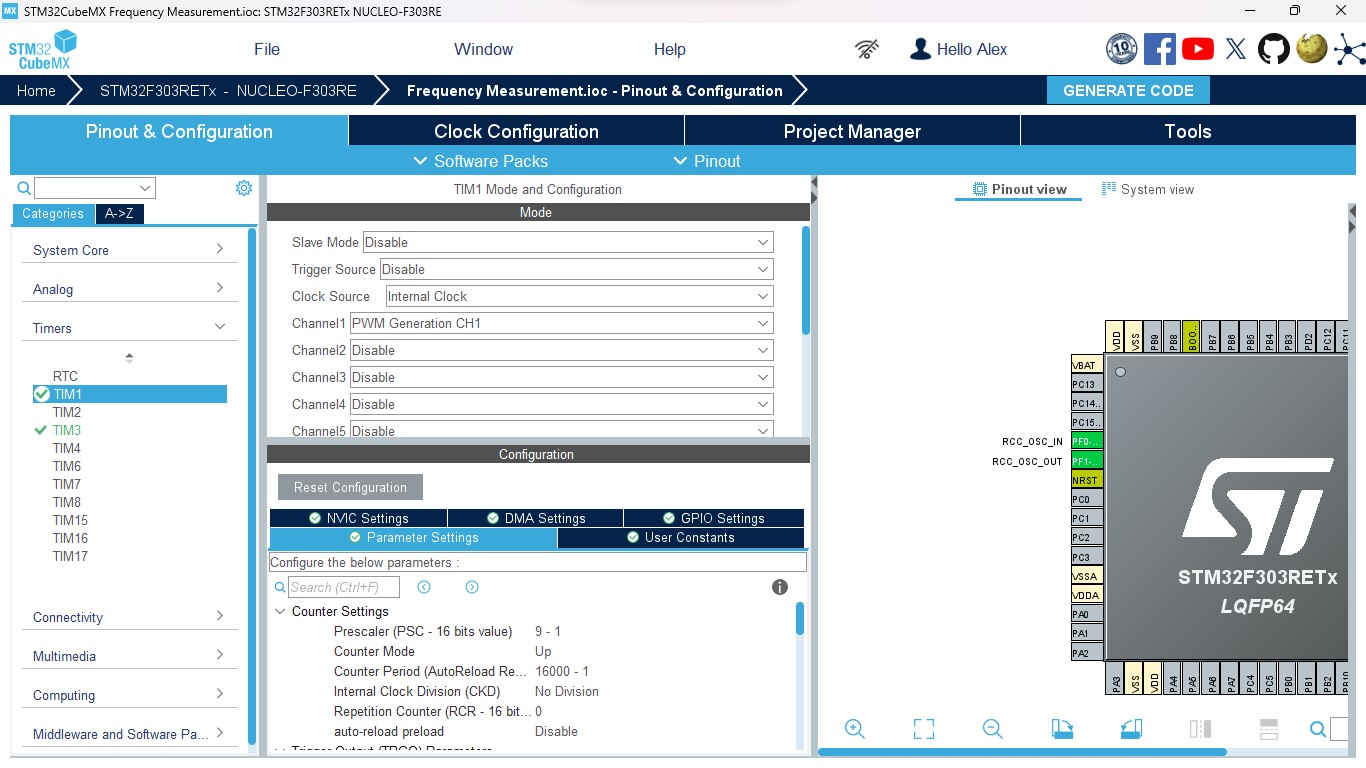Open the GitHub icon
The image size is (1366, 768).
tap(1274, 49)
